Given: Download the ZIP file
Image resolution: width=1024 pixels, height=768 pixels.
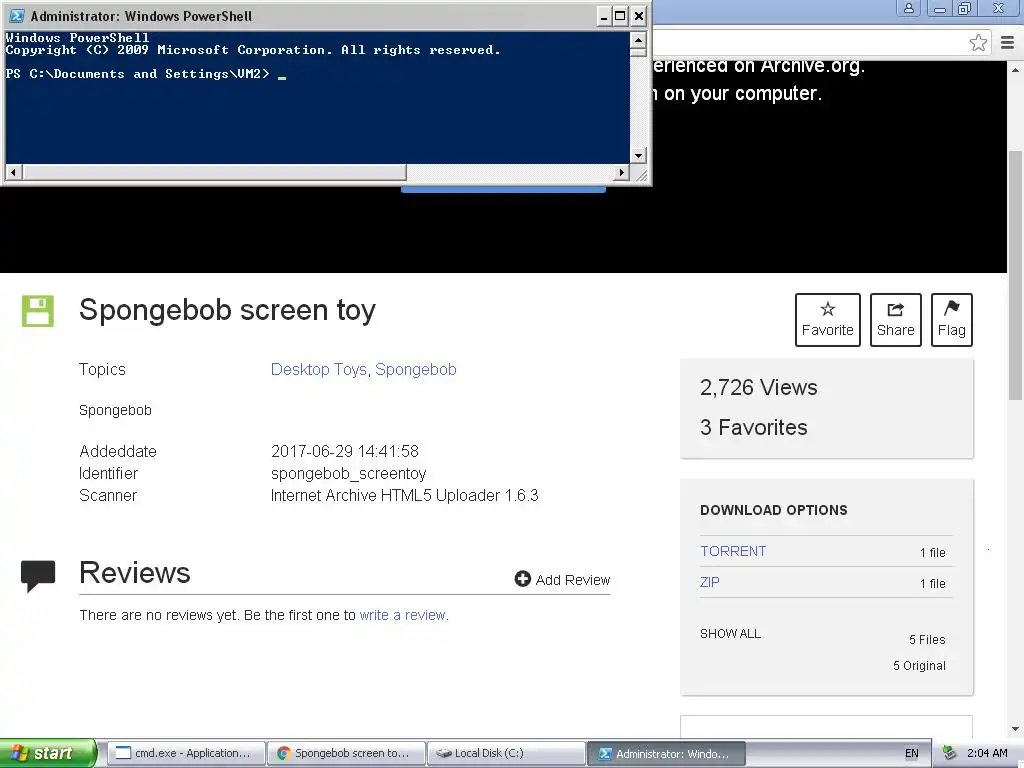Looking at the screenshot, I should click(709, 582).
